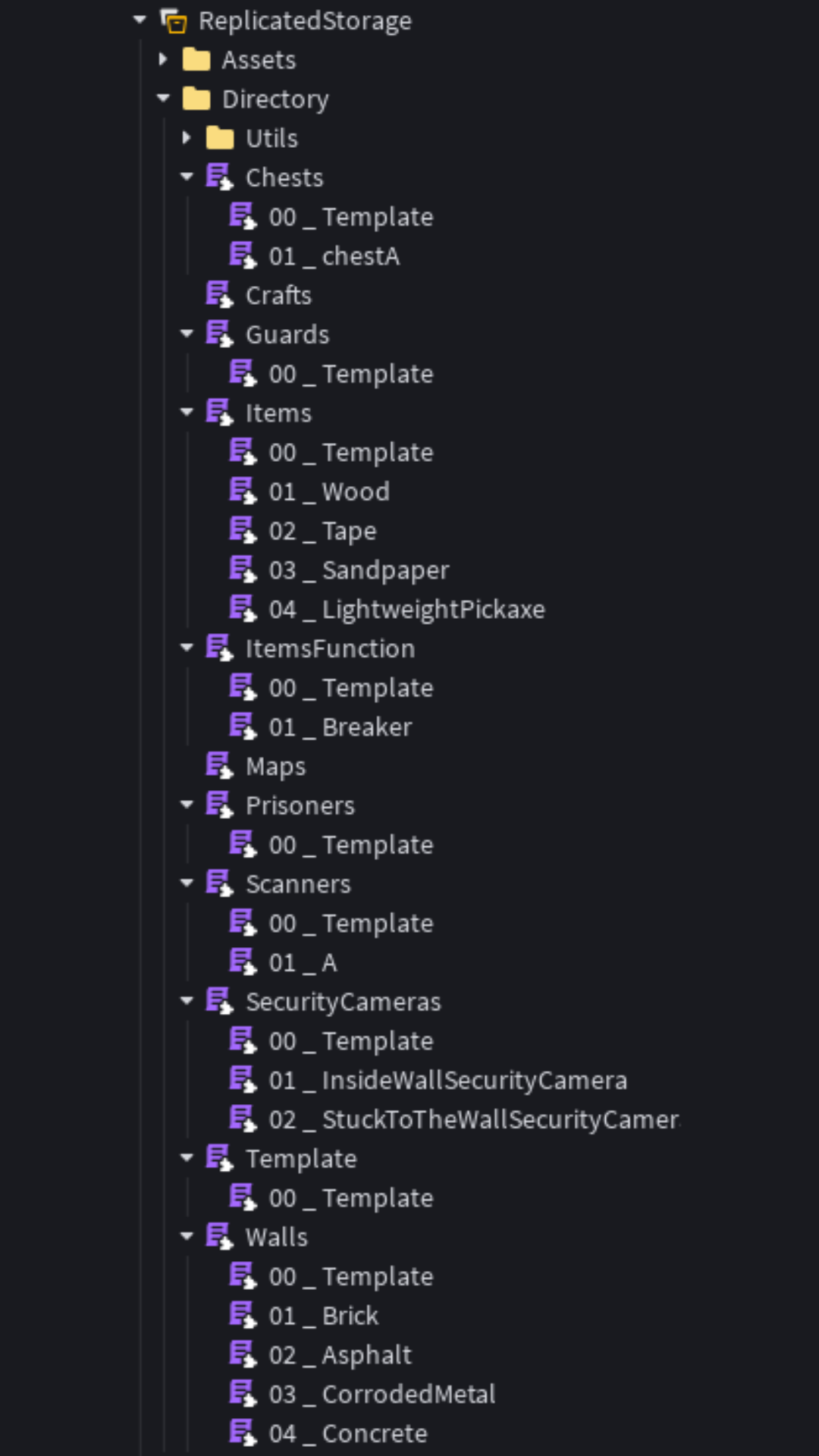Viewport: 819px width, 1456px height.
Task: Collapse the SecurityCameras node
Action: coord(187,1001)
